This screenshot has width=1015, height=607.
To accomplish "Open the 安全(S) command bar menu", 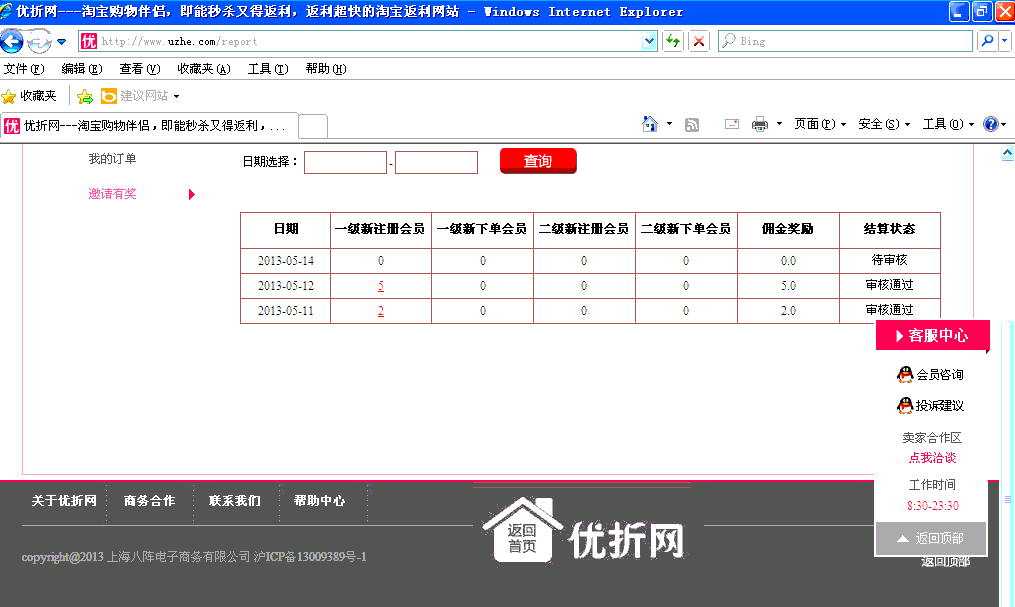I will [x=884, y=124].
